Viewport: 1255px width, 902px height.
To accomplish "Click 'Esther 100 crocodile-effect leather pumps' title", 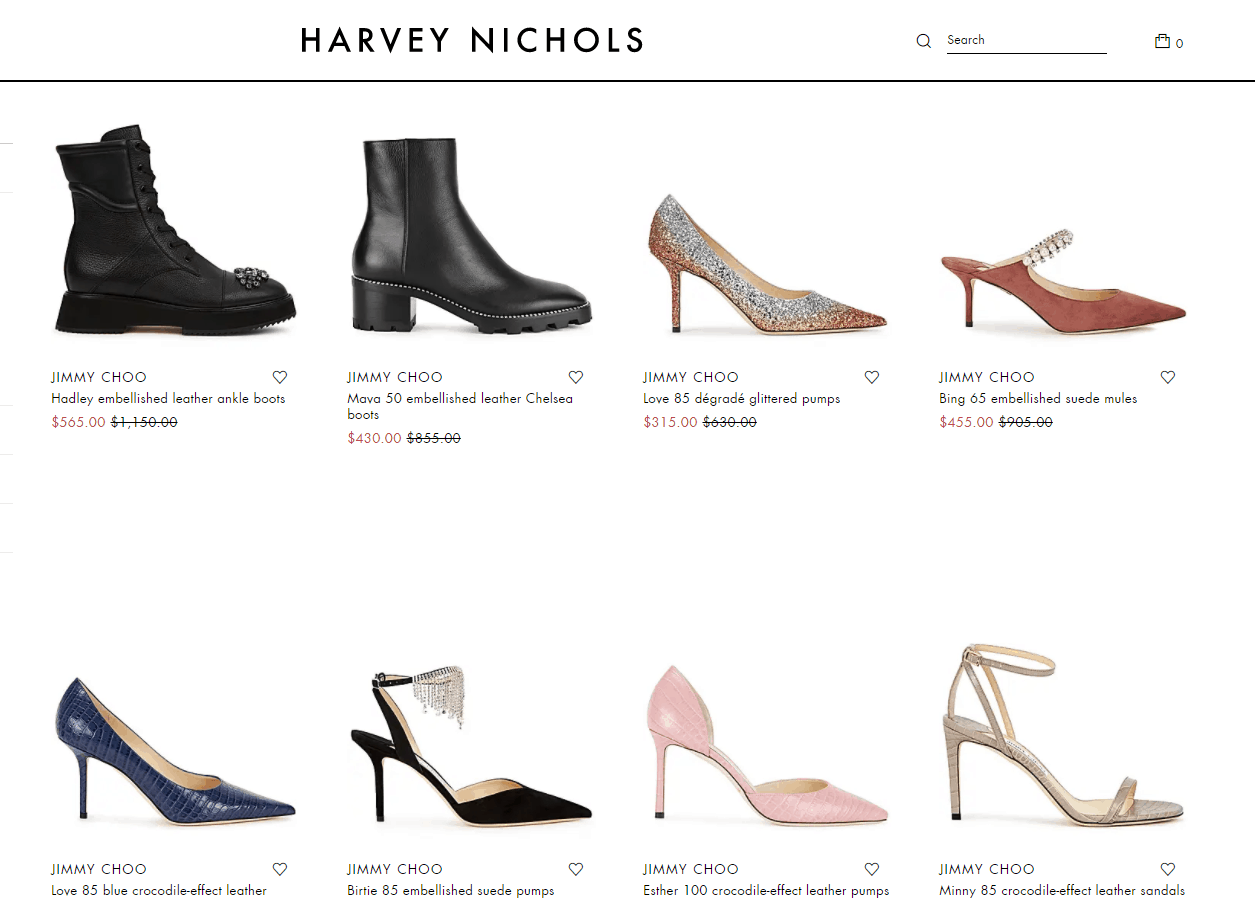I will 766,890.
